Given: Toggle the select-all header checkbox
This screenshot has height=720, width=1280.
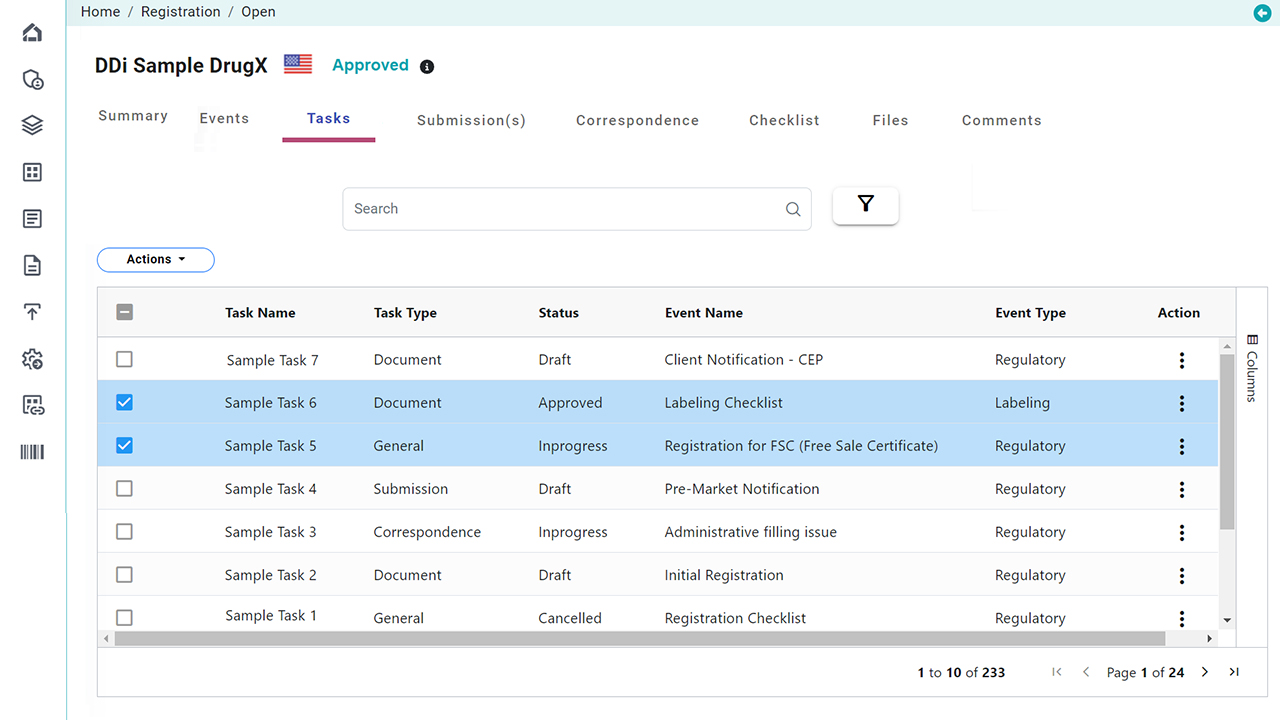Looking at the screenshot, I should tap(124, 312).
